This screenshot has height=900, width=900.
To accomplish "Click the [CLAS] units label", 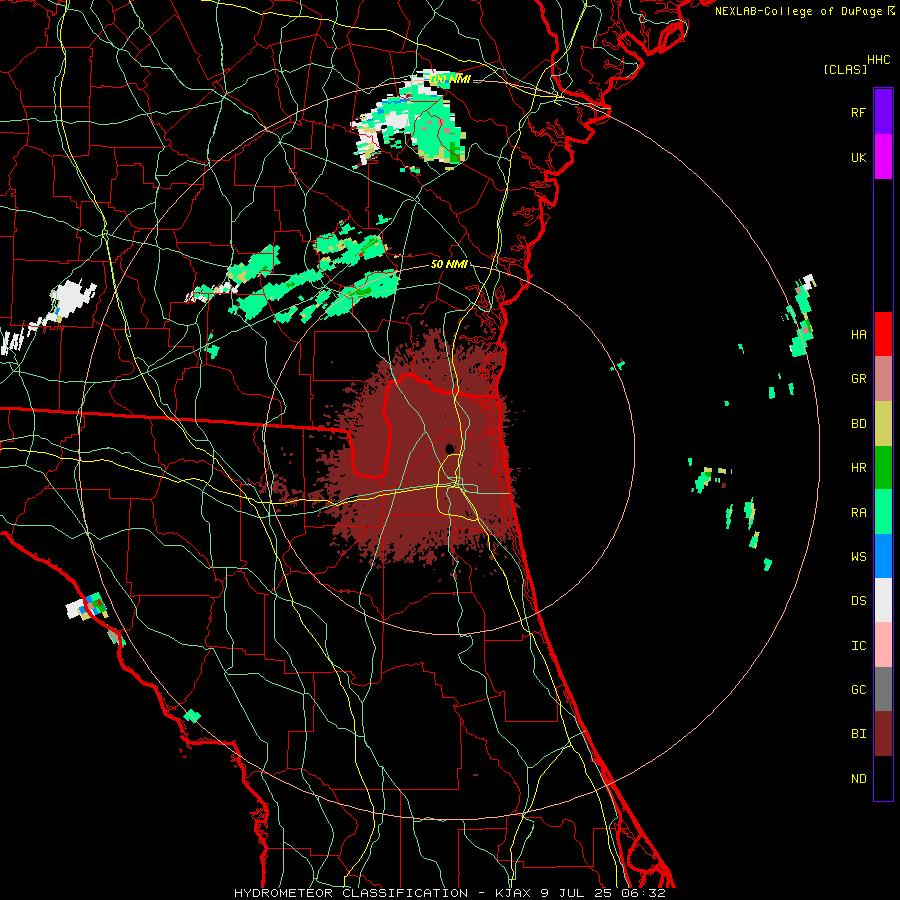I will 845,69.
